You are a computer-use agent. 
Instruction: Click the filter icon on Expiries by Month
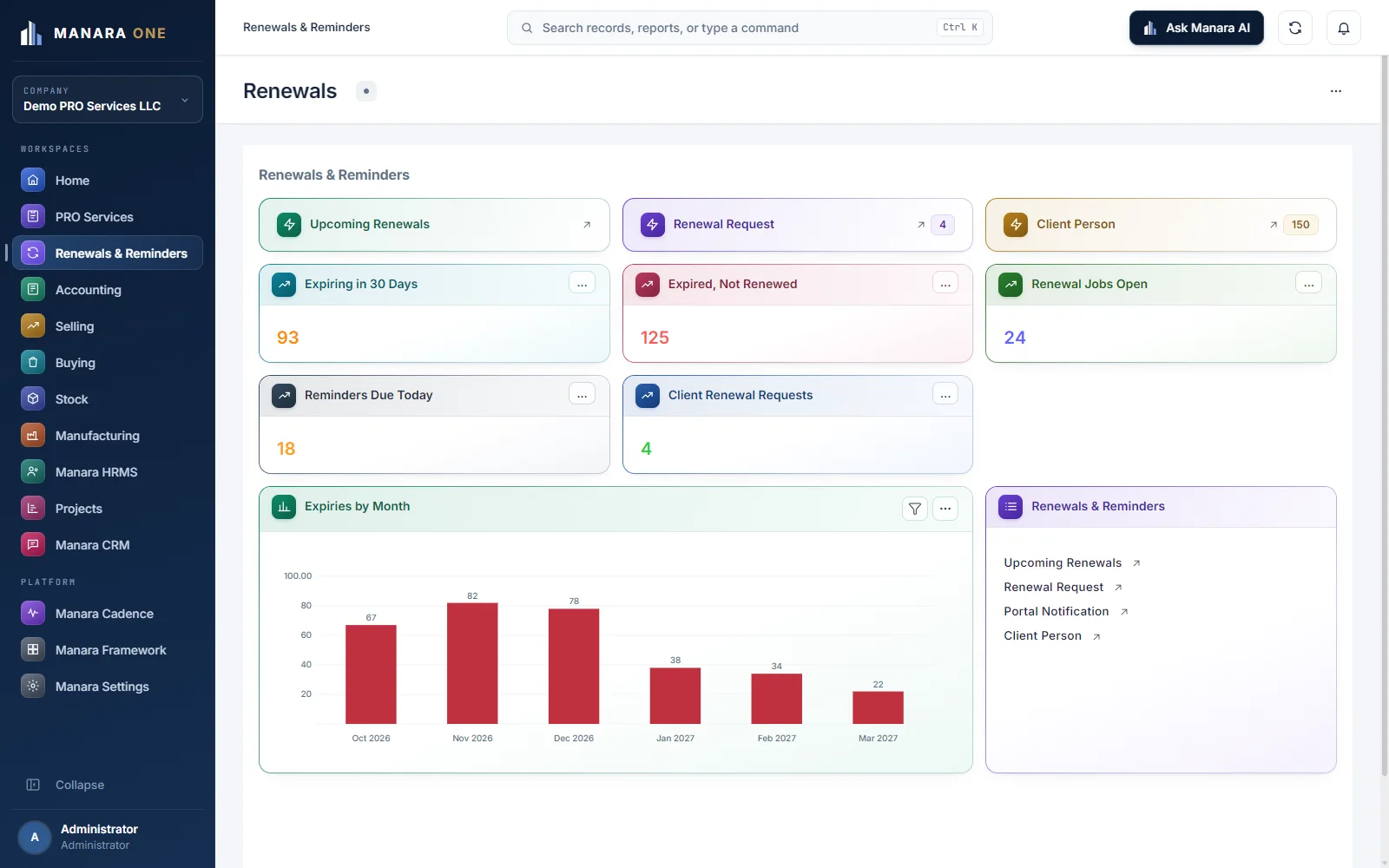point(915,509)
